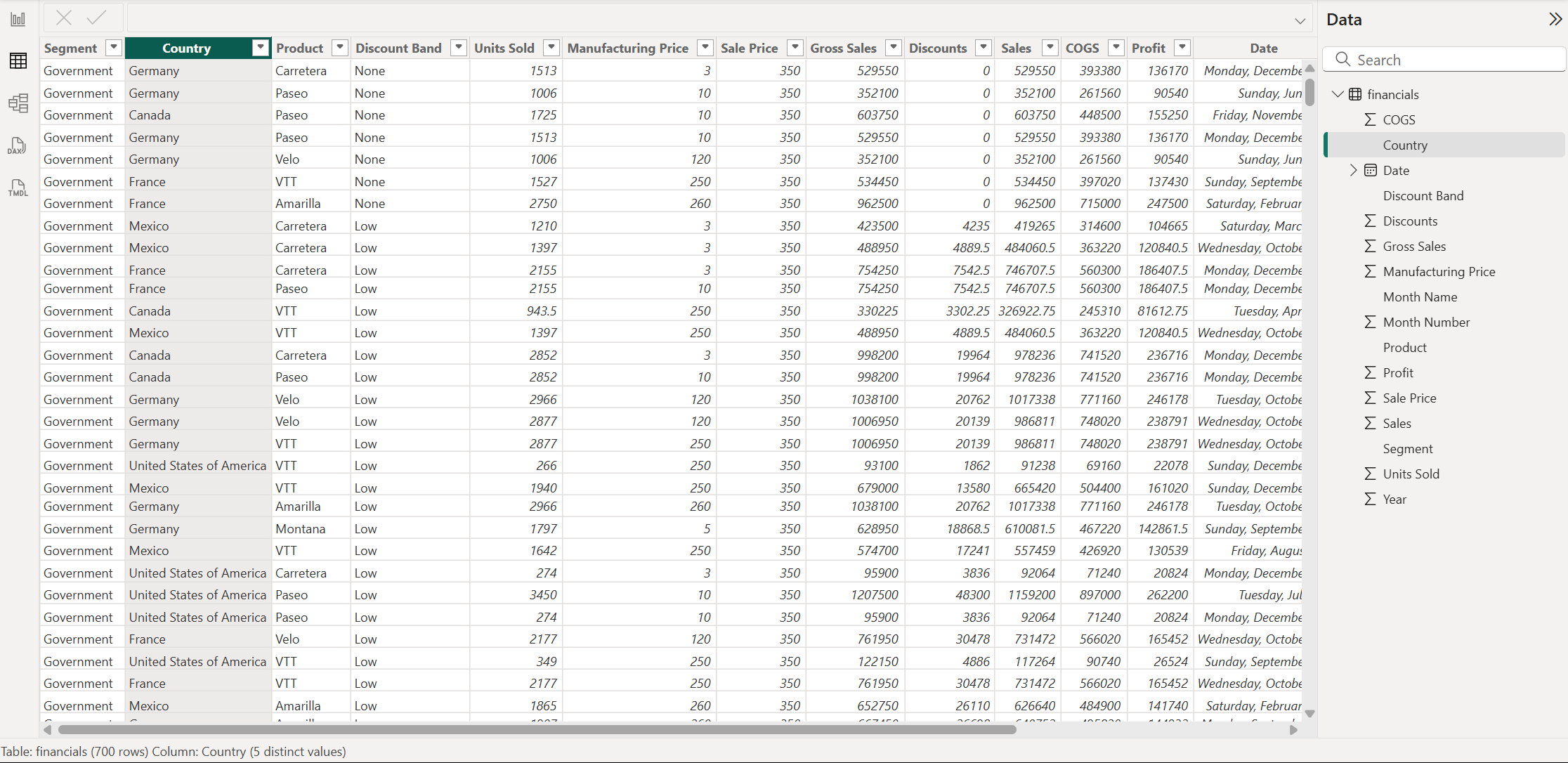The height and width of the screenshot is (763, 1568).
Task: Click the Units Sold column header
Action: click(504, 48)
